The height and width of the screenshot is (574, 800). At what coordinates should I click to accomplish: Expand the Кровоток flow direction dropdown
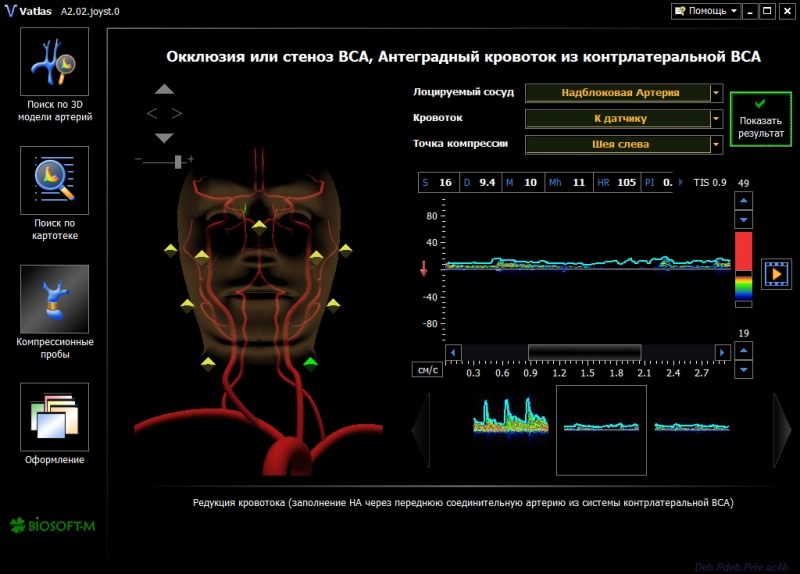[x=716, y=119]
